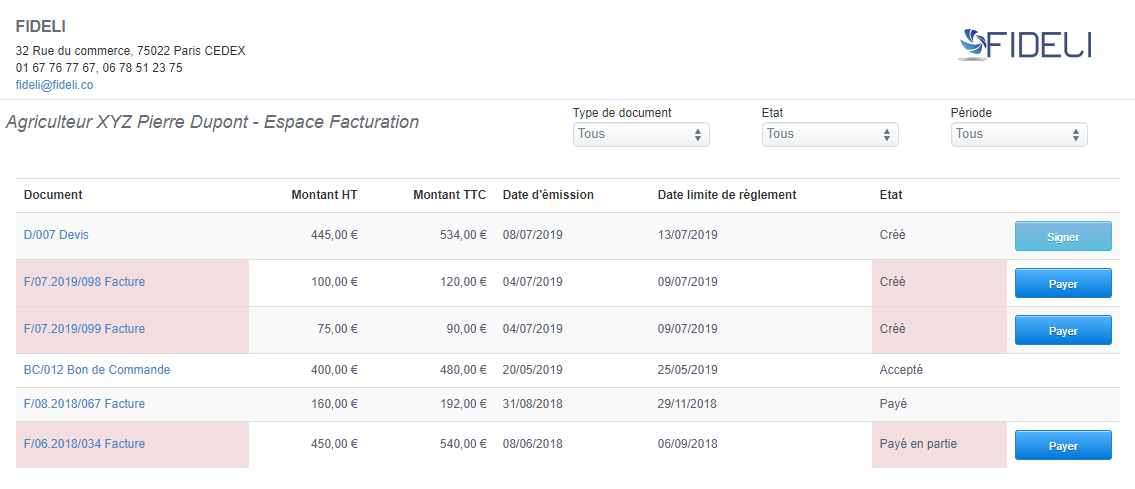The width and height of the screenshot is (1135, 489).
Task: Select the 445,00 € amount cell
Action: [332, 235]
